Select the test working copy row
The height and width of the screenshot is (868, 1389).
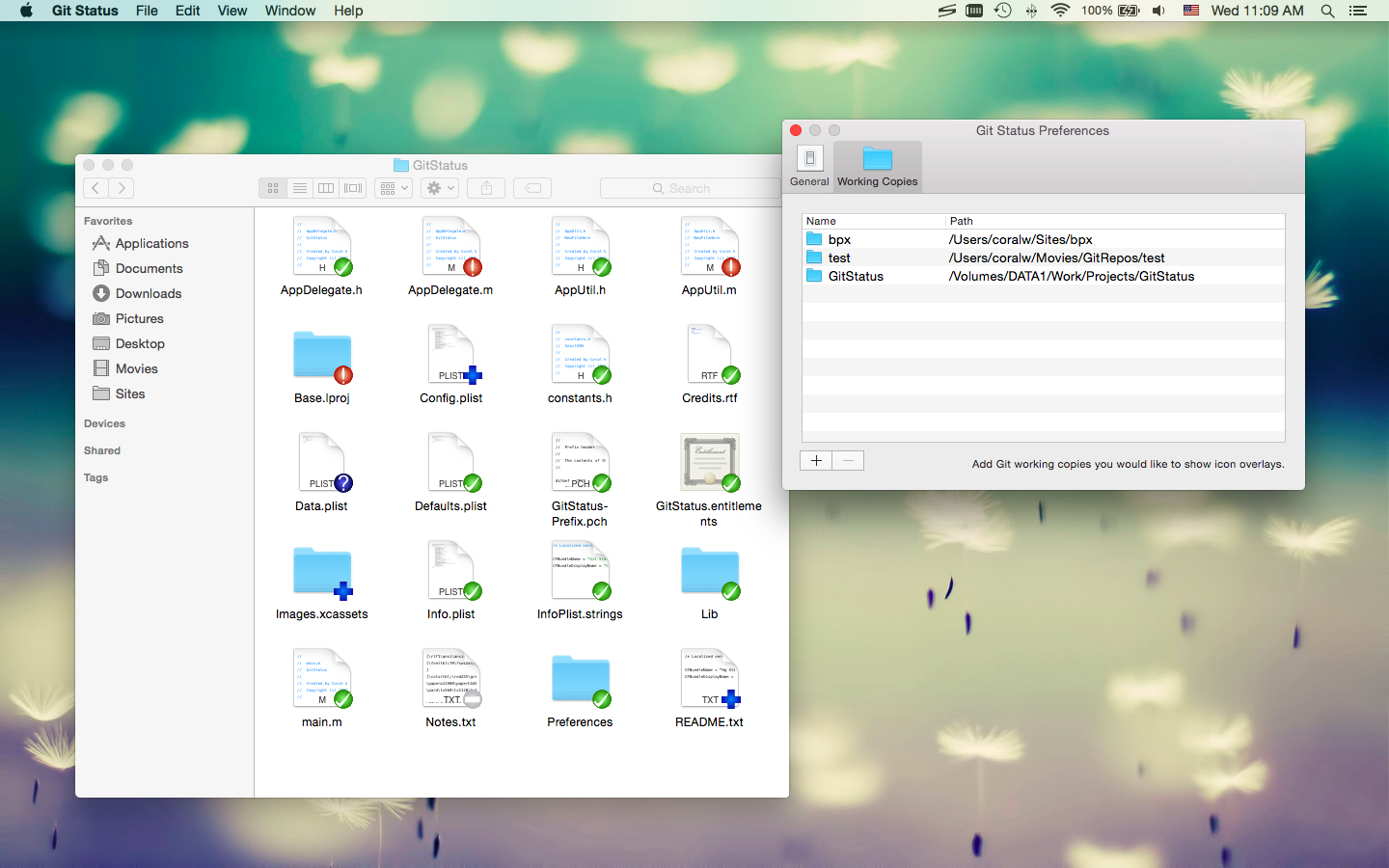(1044, 258)
